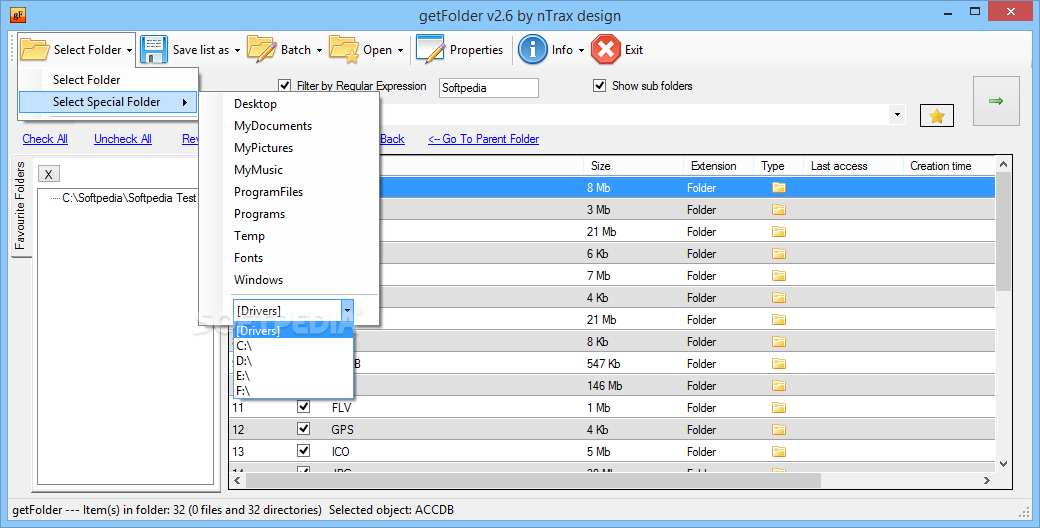Collapse the [Drivers] combo box arrow

347,310
